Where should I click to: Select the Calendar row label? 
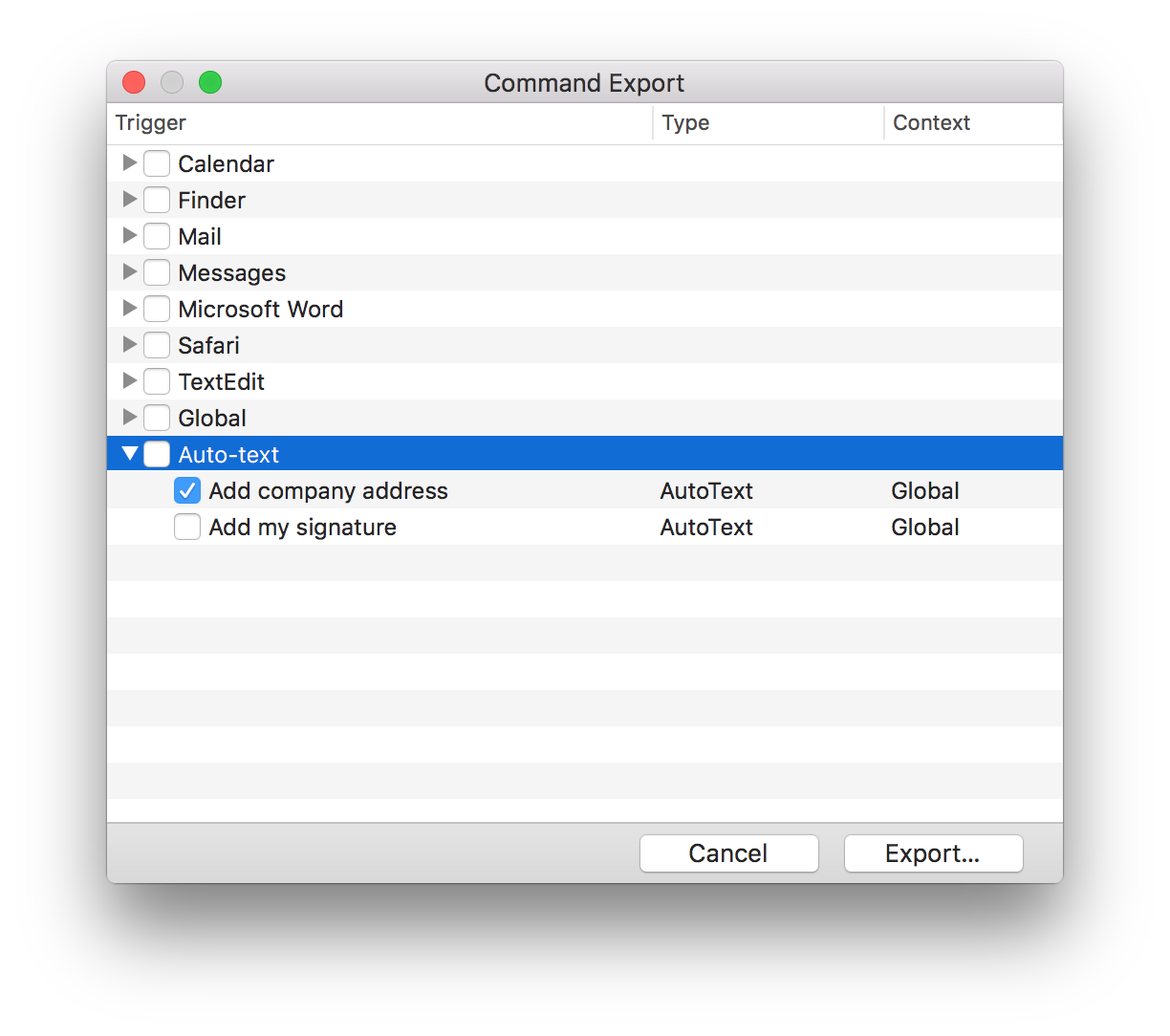(226, 164)
